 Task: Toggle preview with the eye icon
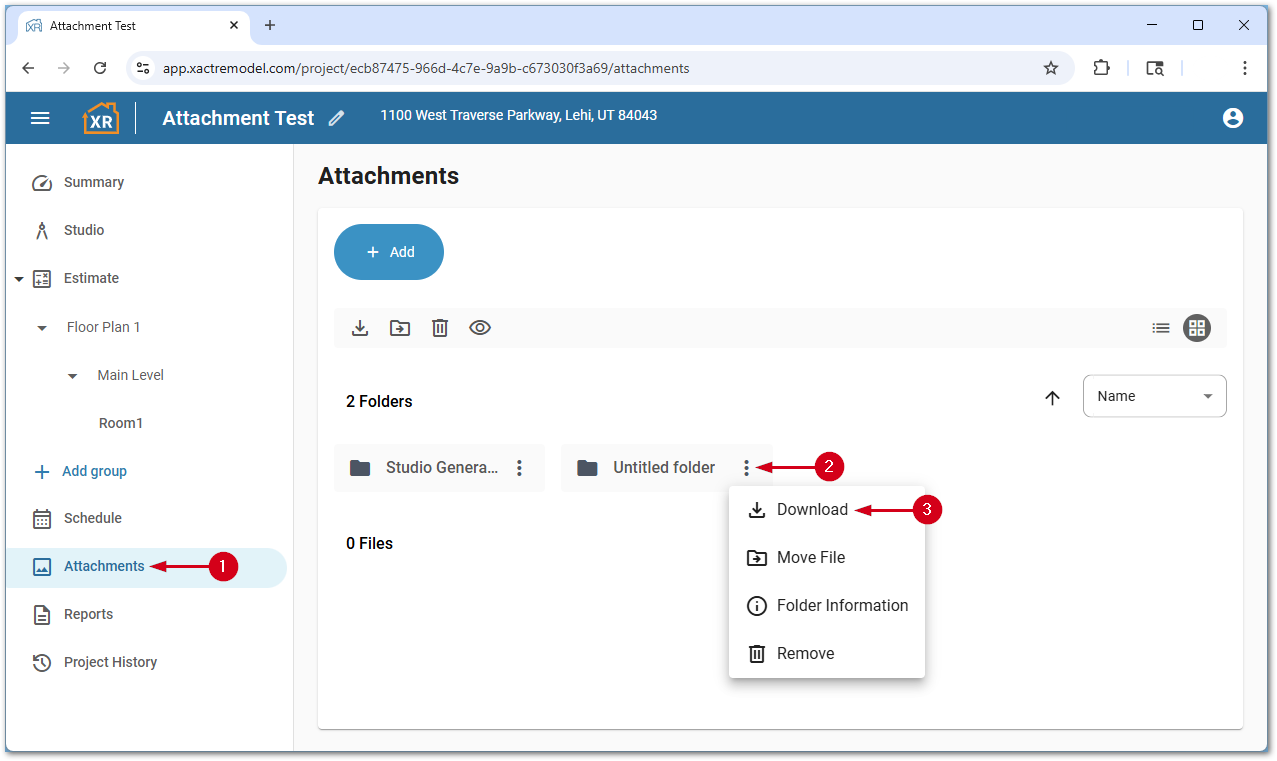[x=480, y=328]
